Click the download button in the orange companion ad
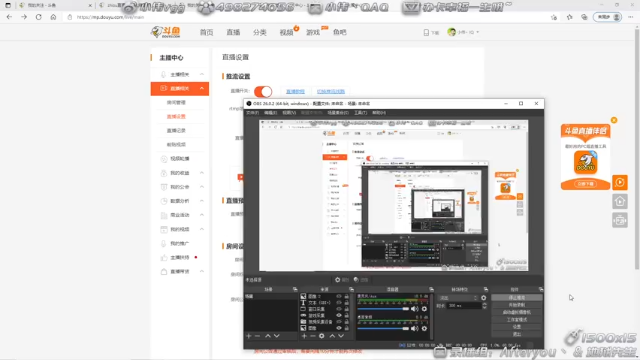 click(585, 184)
